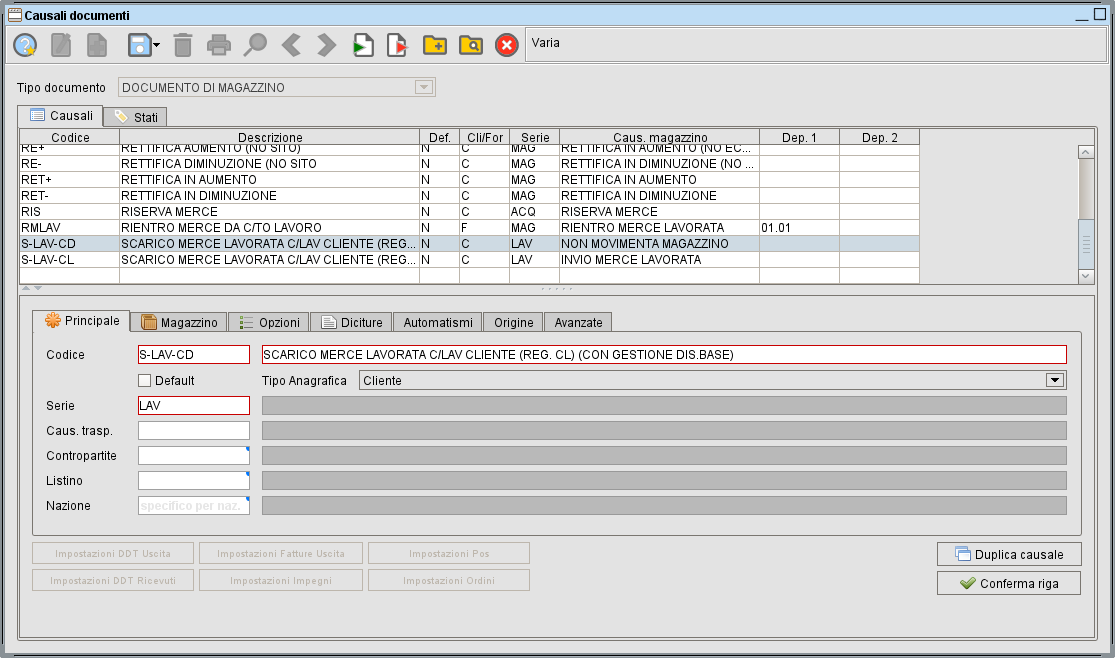Image resolution: width=1115 pixels, height=658 pixels.
Task: Open the save button dropdown arrow
Action: click(157, 44)
